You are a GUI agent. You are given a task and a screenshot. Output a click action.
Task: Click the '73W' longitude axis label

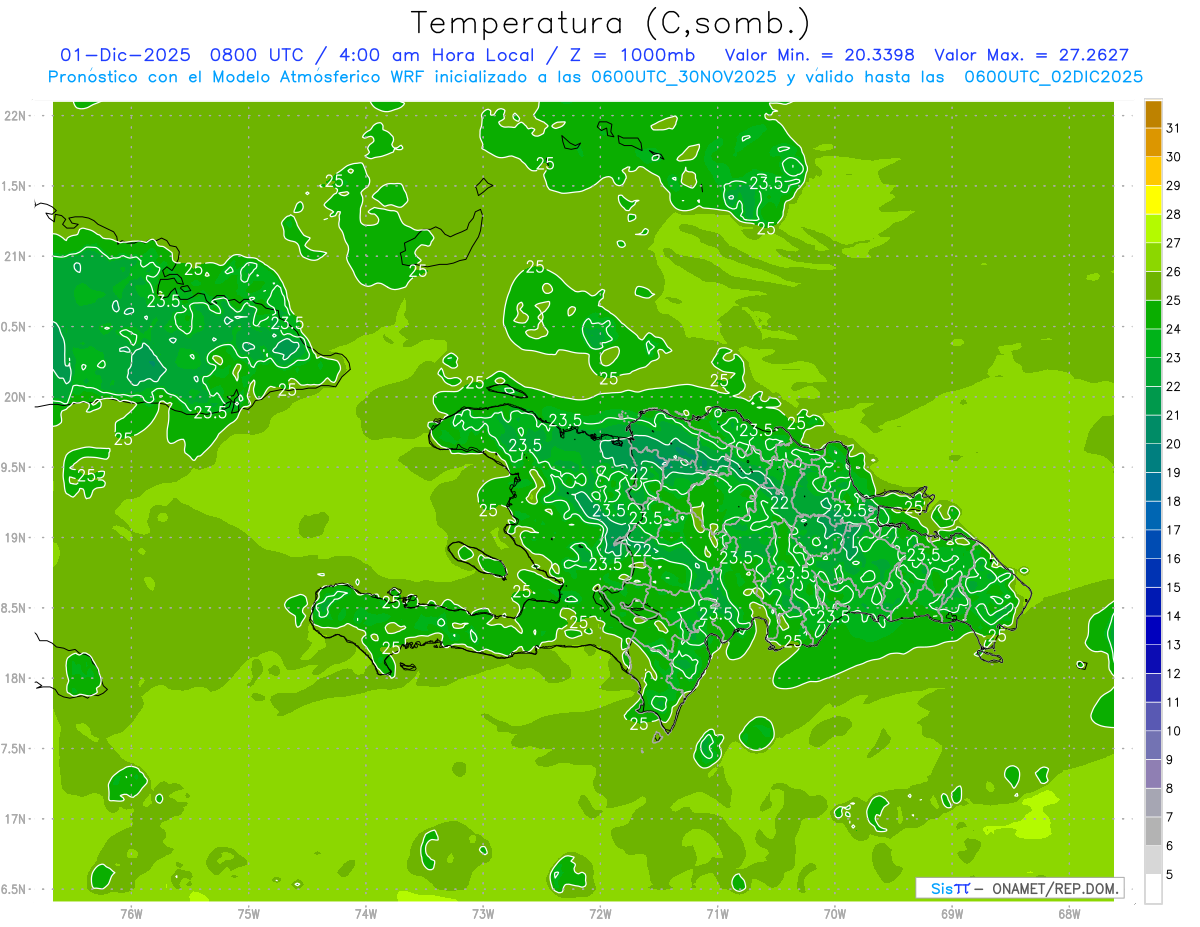click(x=483, y=913)
